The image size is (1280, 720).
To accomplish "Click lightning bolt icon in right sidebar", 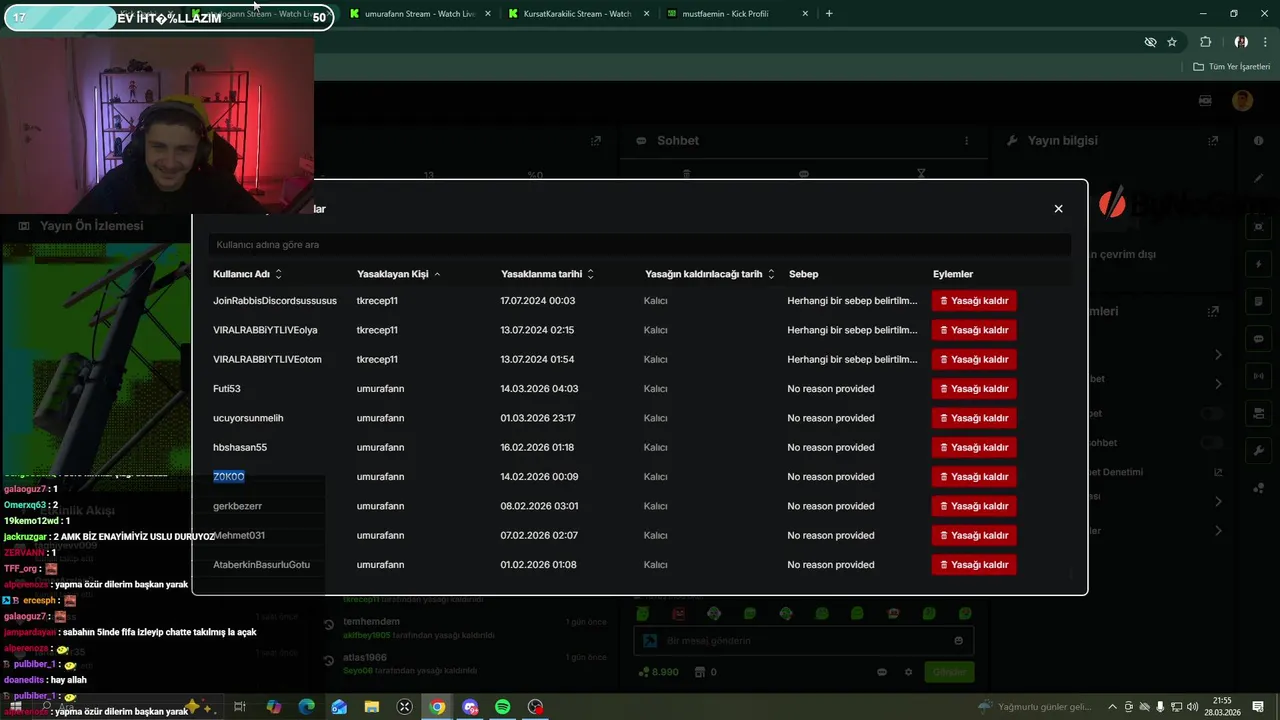I will (1258, 264).
